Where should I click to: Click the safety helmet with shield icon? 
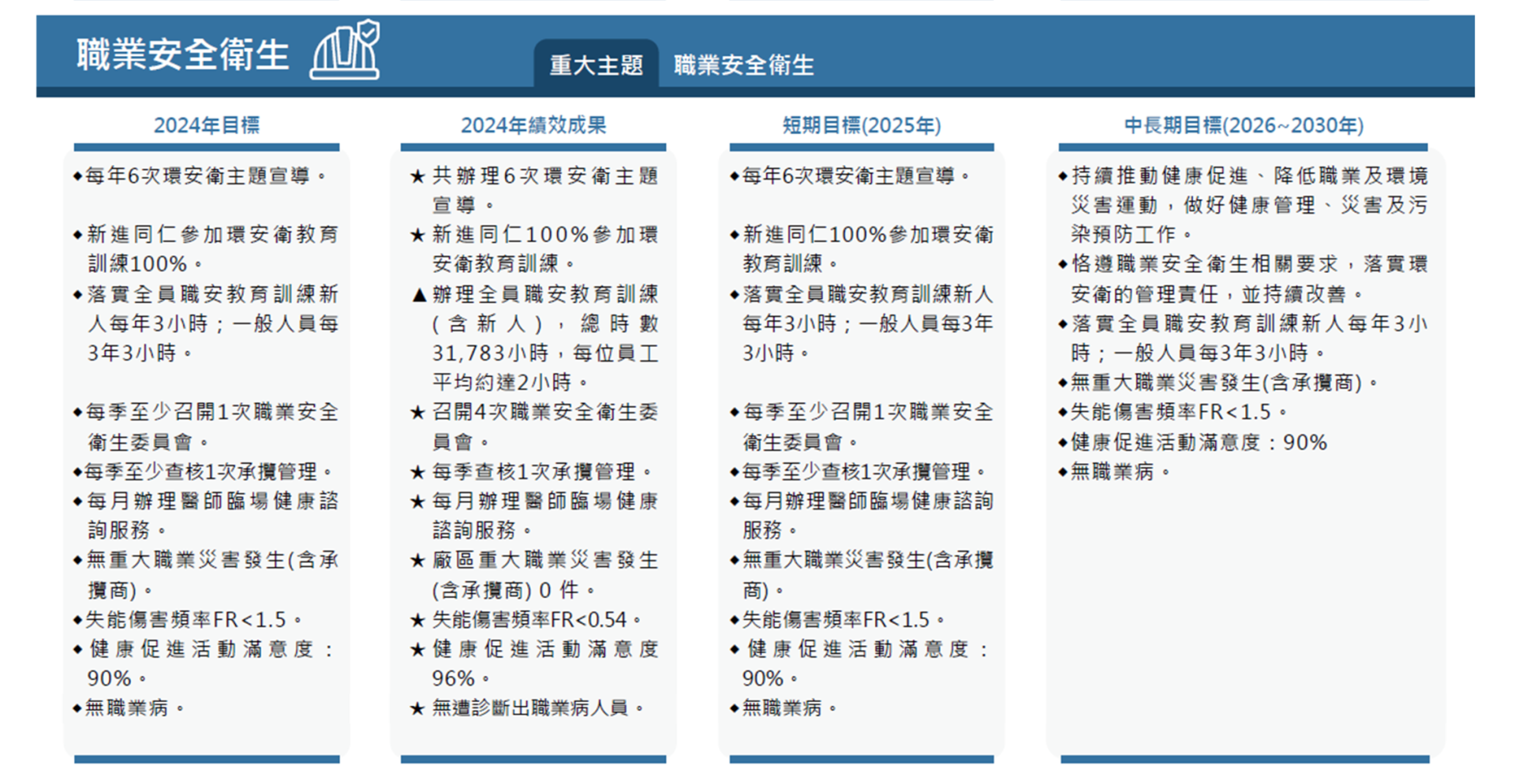(x=346, y=50)
